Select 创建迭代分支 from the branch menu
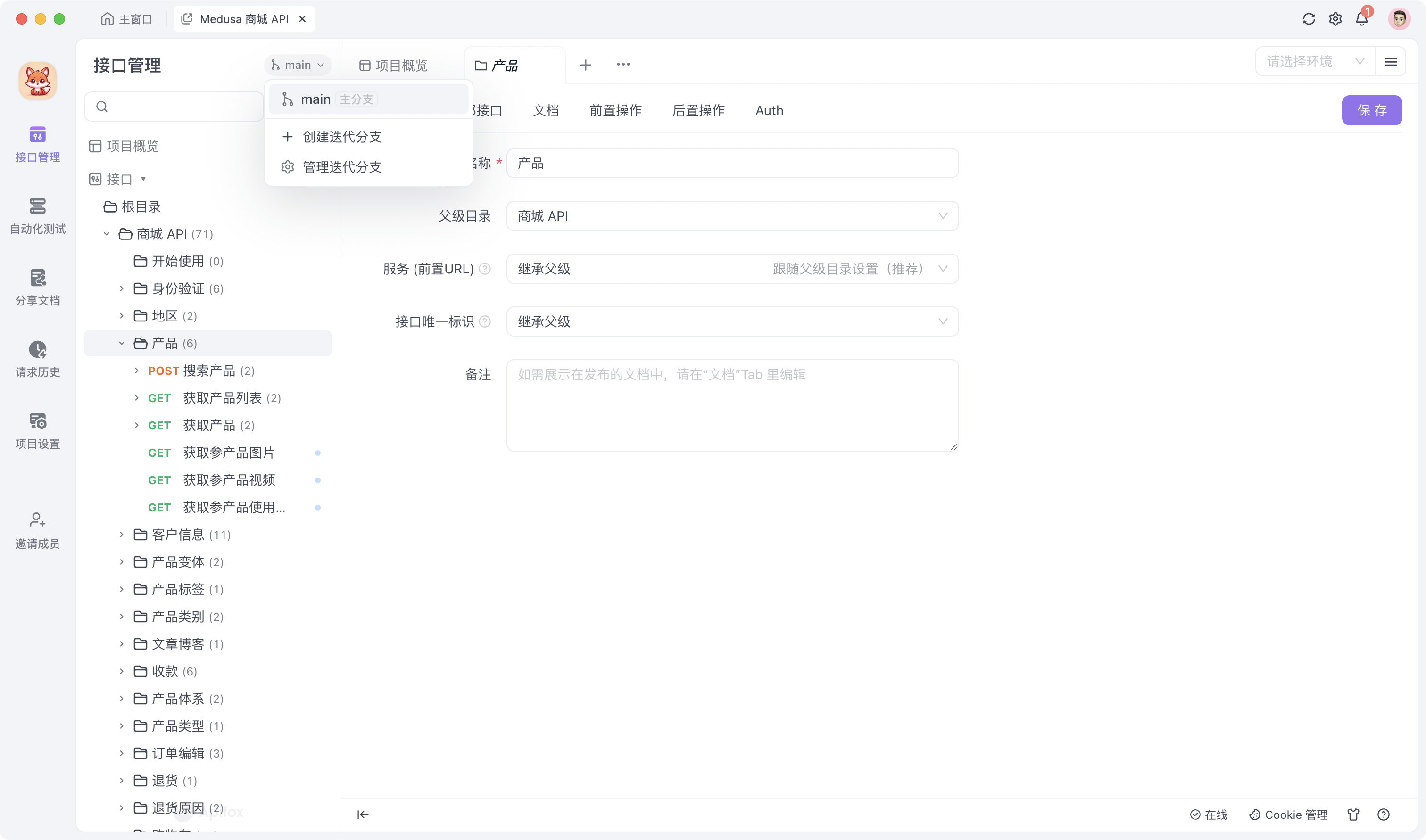 point(341,136)
